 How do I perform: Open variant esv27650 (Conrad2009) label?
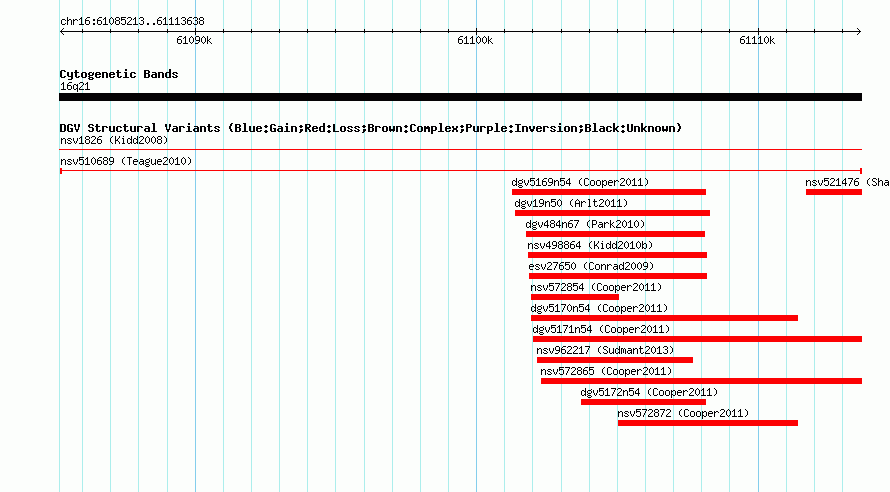point(591,266)
